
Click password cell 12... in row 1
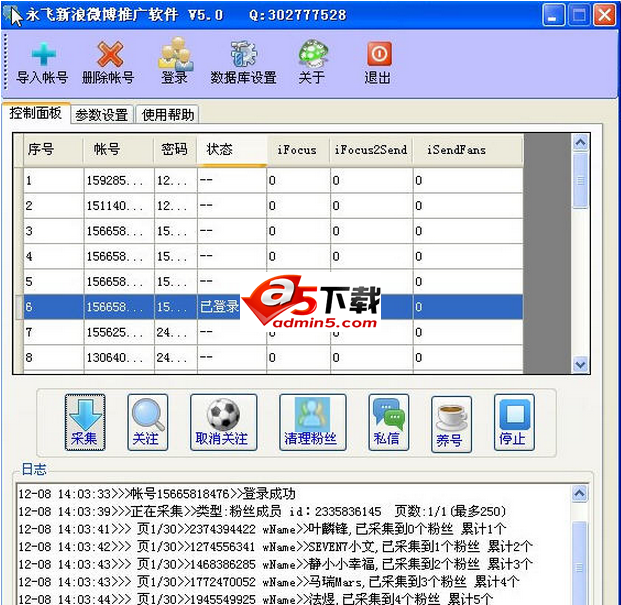[175, 181]
